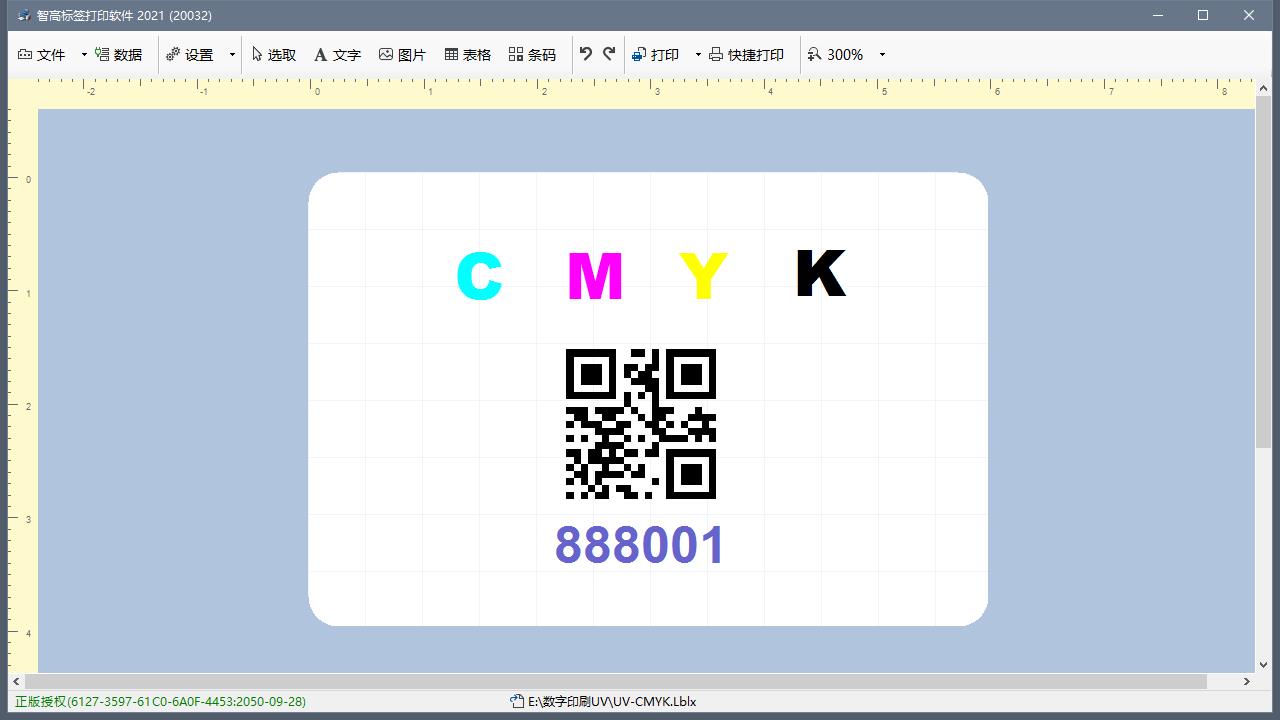Click the file path UV-CMYK.Lblx in status bar
Image resolution: width=1280 pixels, height=720 pixels.
(612, 702)
